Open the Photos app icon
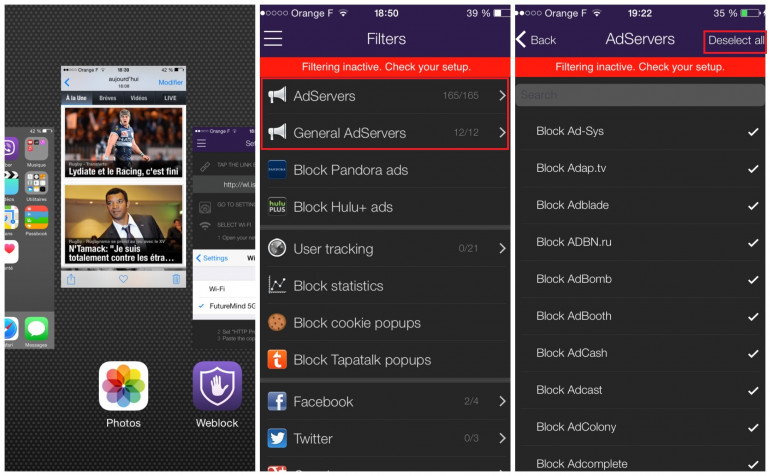 (123, 386)
